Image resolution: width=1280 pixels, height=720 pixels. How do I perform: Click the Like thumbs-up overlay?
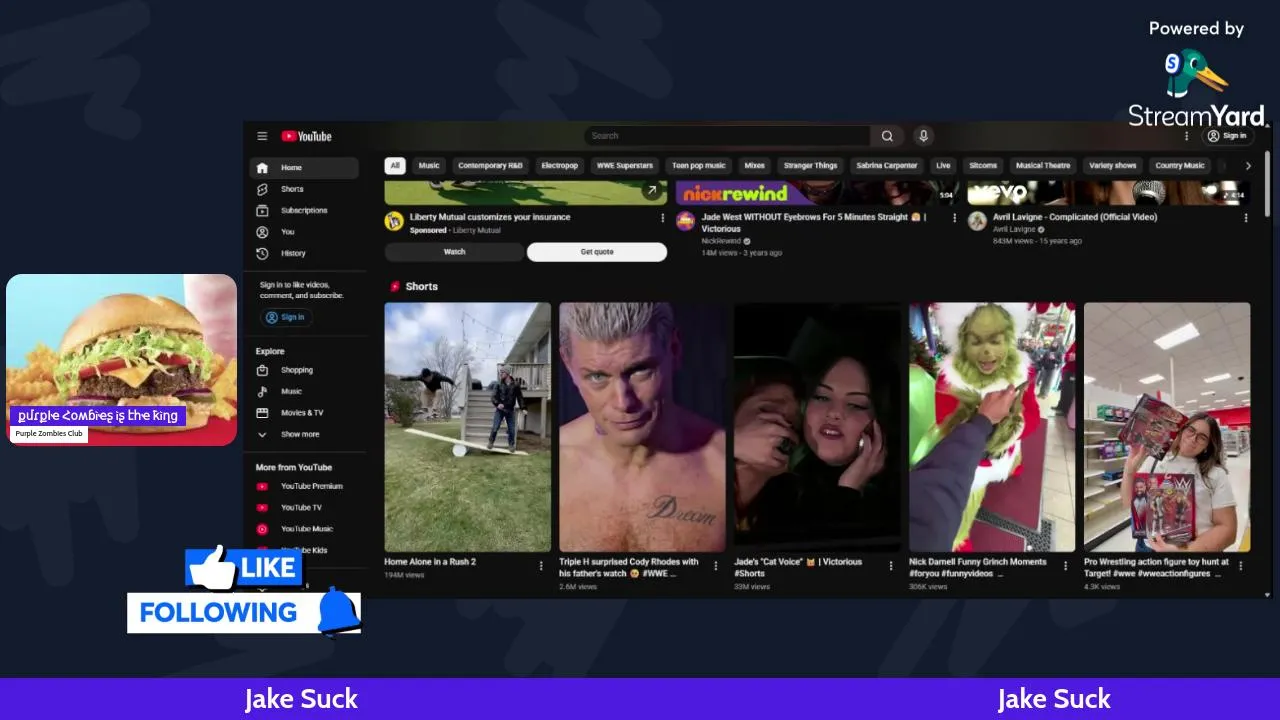click(243, 568)
